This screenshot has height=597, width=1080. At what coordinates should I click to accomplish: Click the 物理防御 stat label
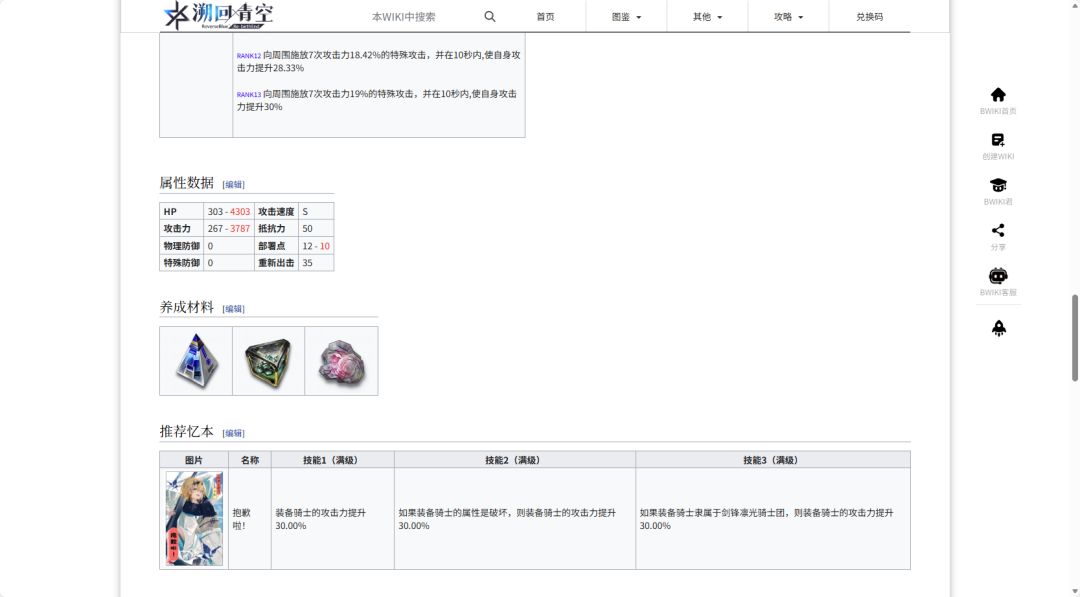[x=181, y=246]
